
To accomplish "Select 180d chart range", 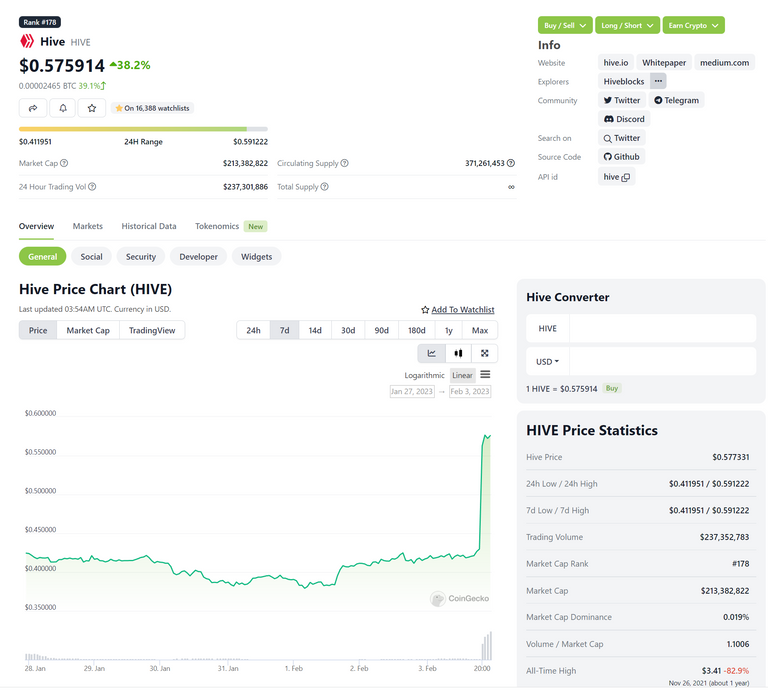I will (417, 331).
